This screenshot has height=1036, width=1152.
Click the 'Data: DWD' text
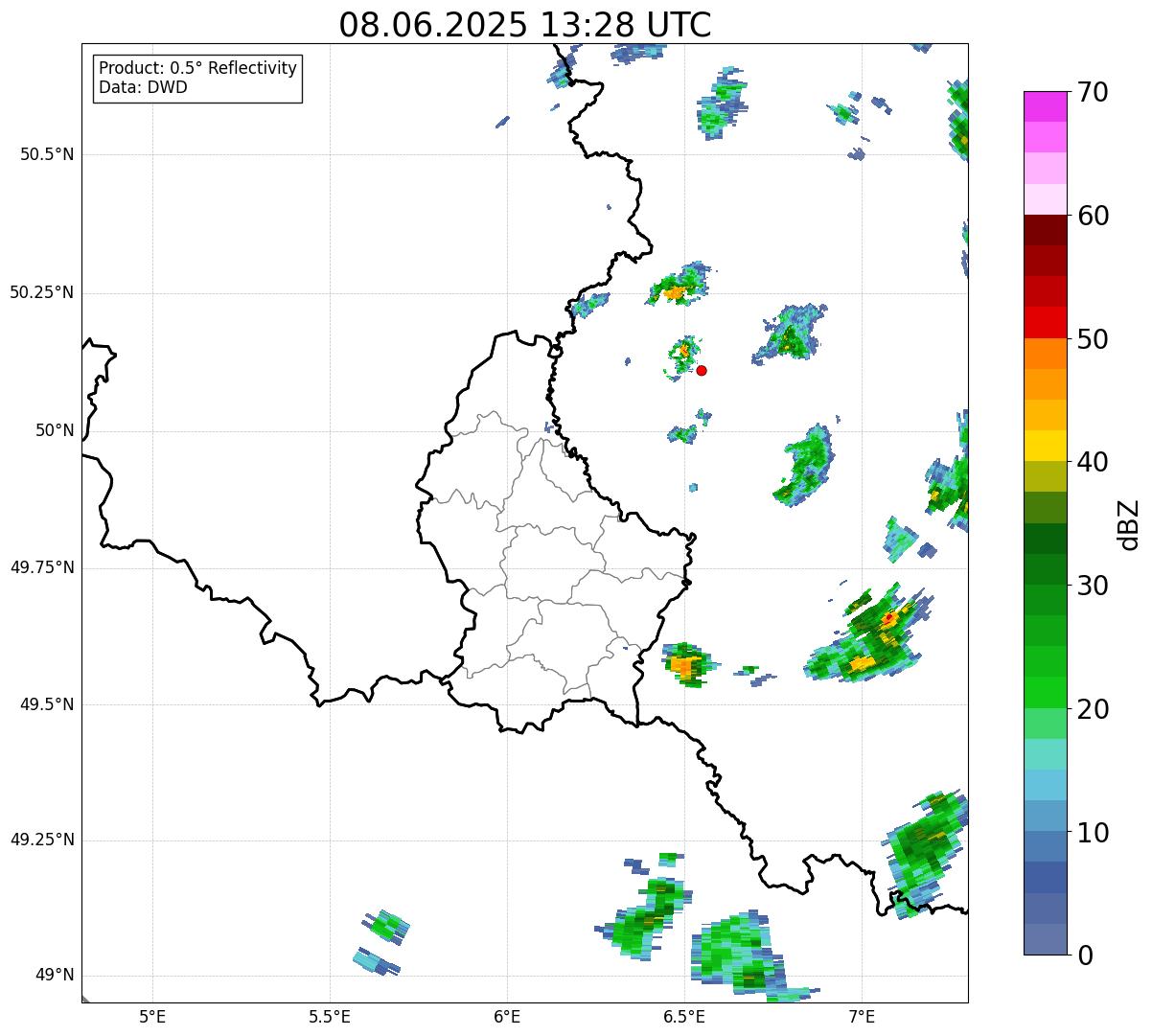click(143, 87)
